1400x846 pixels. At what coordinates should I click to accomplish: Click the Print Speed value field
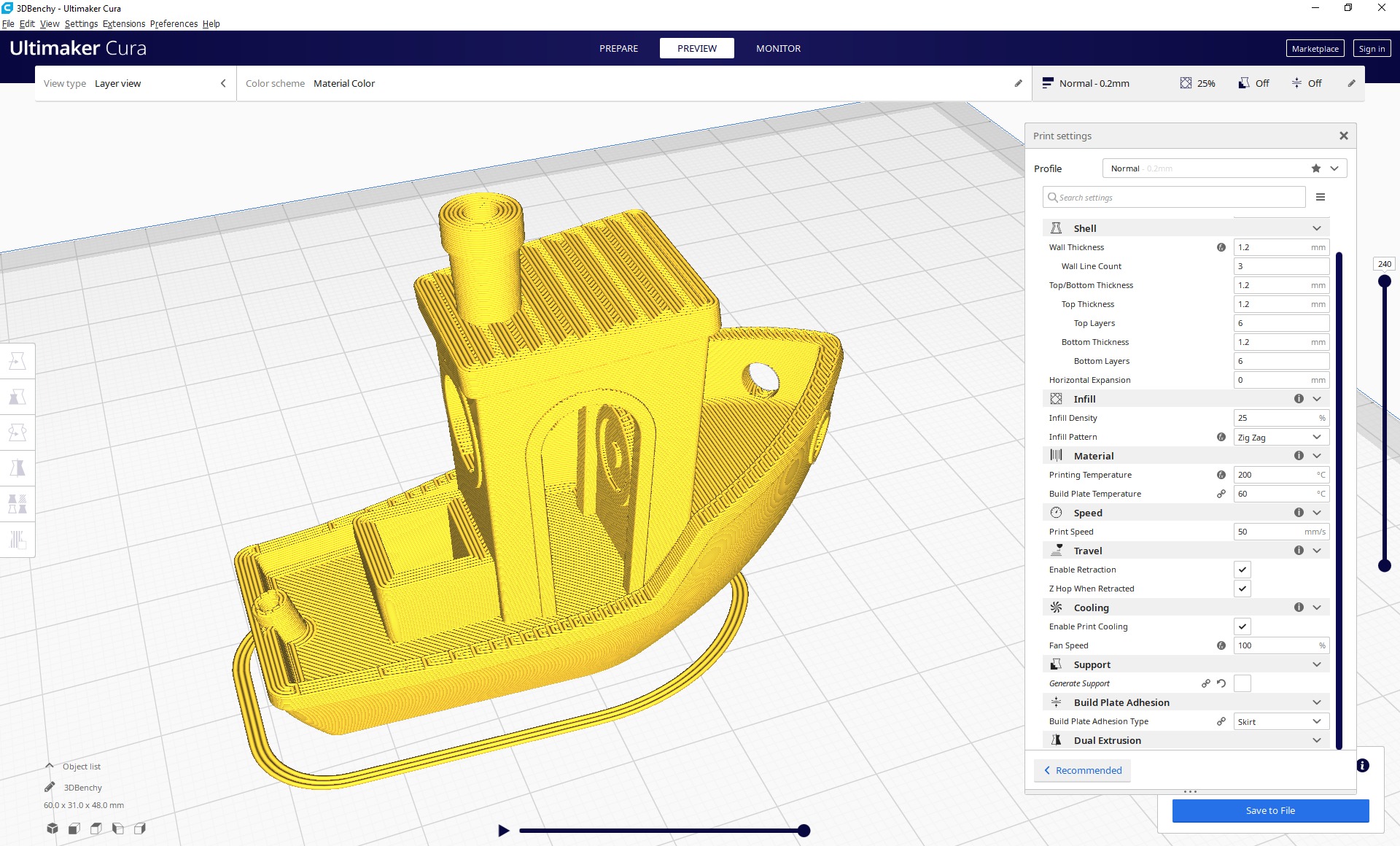pos(1281,532)
